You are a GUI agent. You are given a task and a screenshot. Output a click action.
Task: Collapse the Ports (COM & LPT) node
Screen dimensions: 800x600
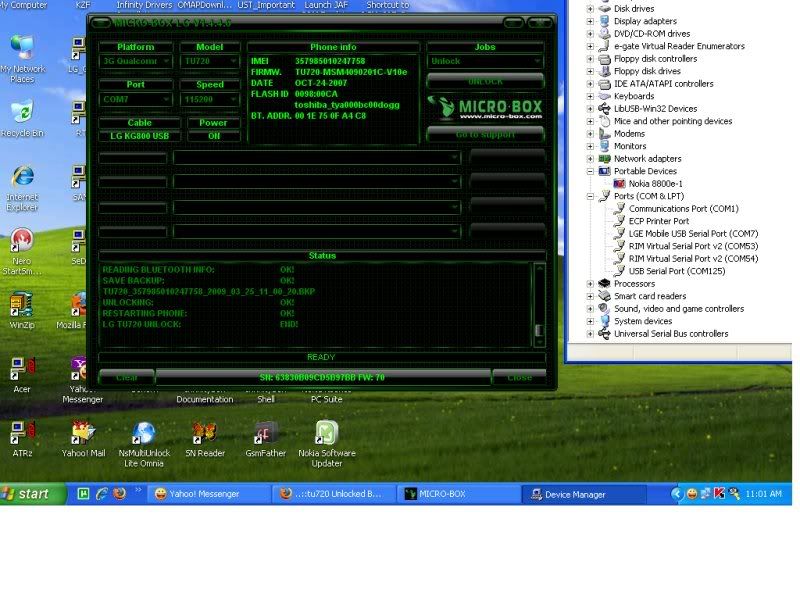[x=590, y=196]
